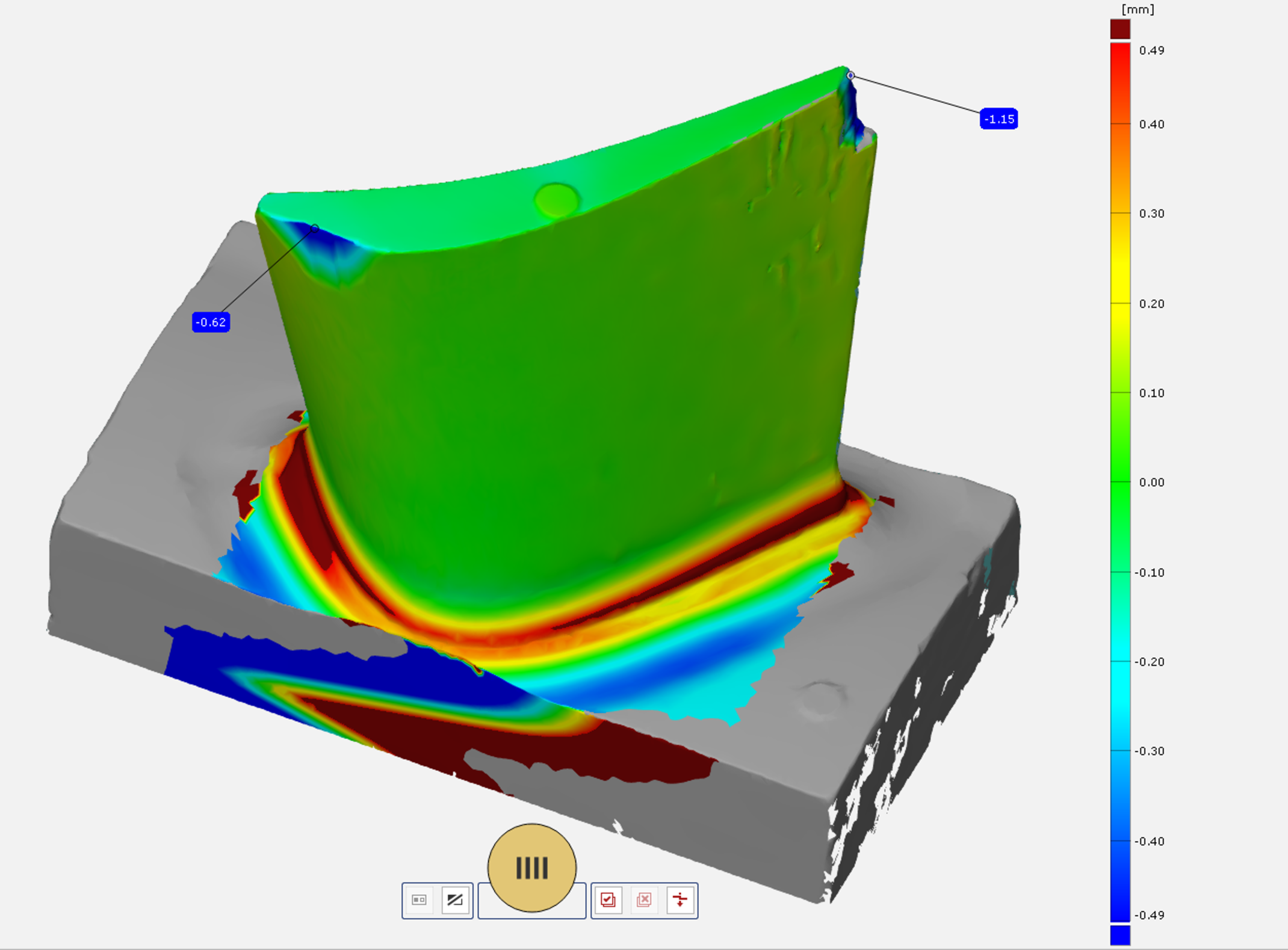Click the -0.62 deviation label
This screenshot has width=1288, height=950.
[211, 322]
